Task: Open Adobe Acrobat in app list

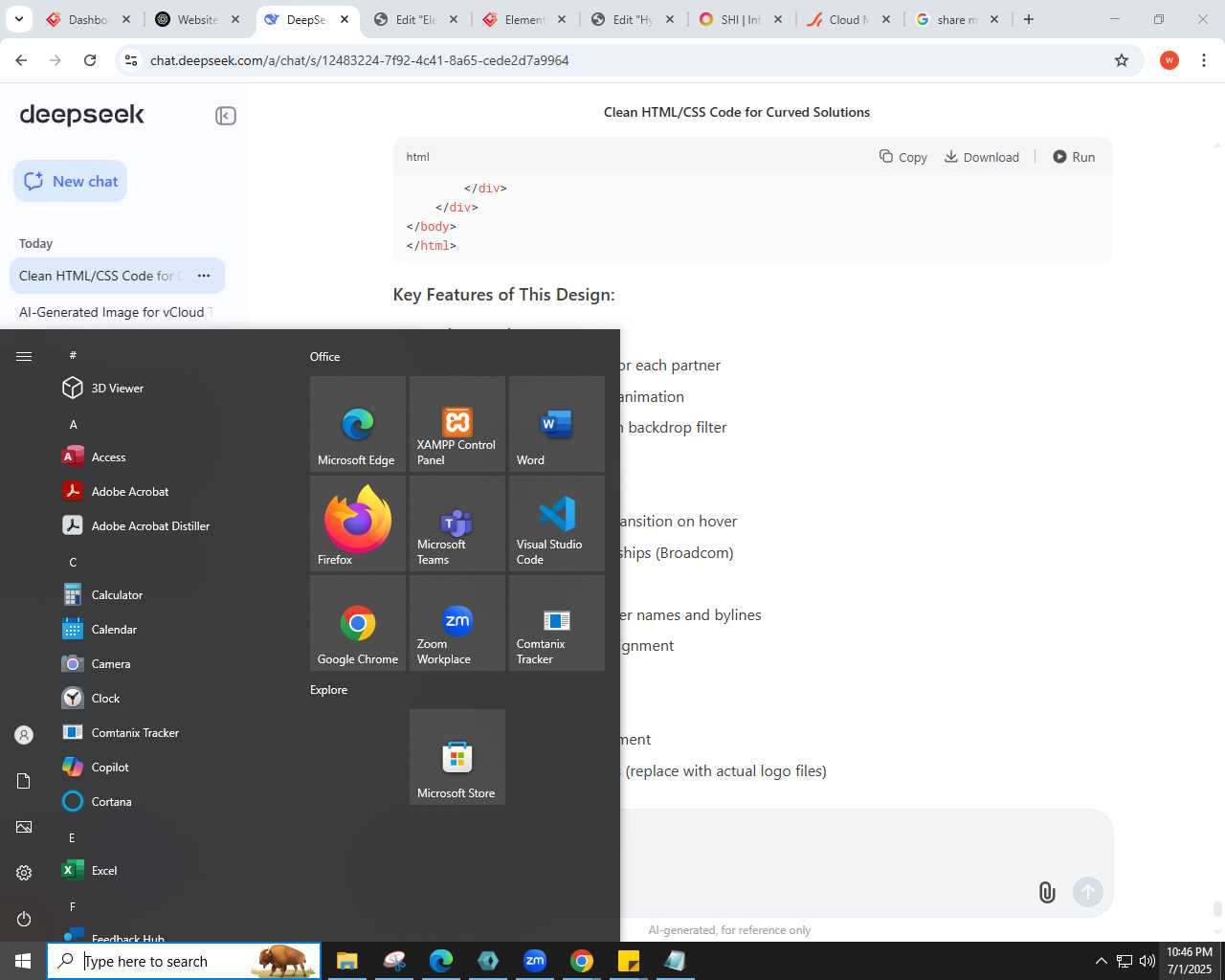Action: tap(172, 492)
